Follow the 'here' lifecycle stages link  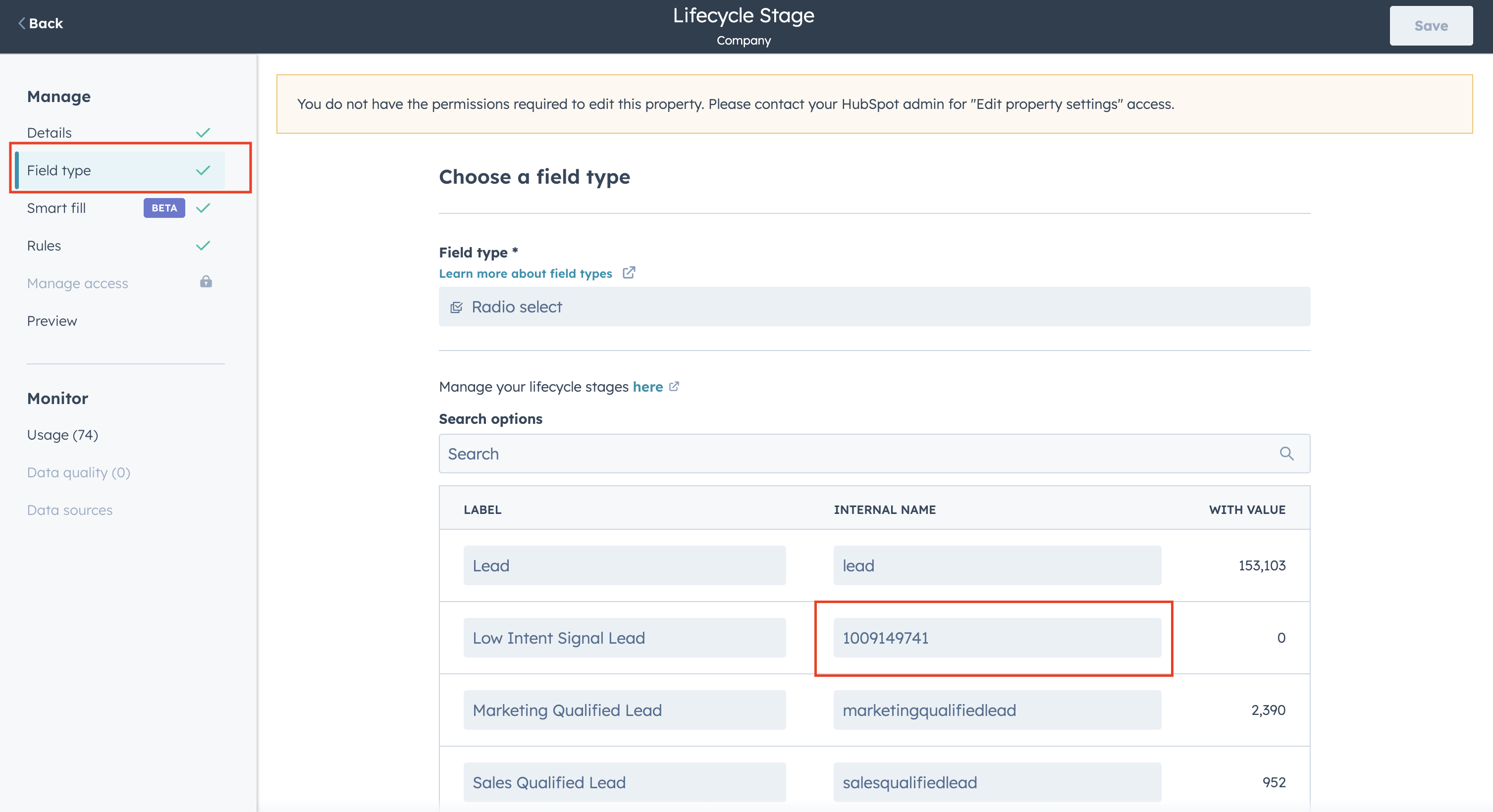click(x=647, y=386)
